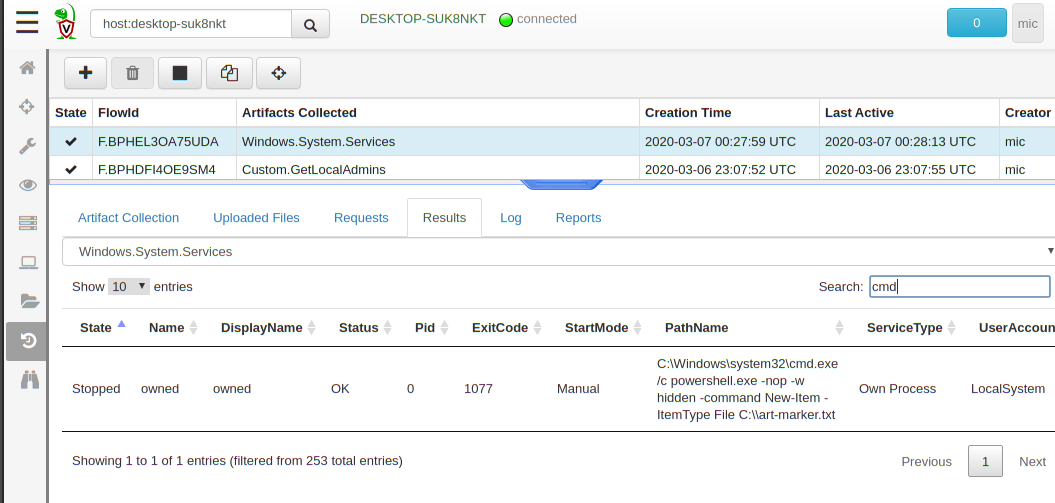The width and height of the screenshot is (1055, 503).
Task: Click the results Search input field
Action: click(959, 287)
